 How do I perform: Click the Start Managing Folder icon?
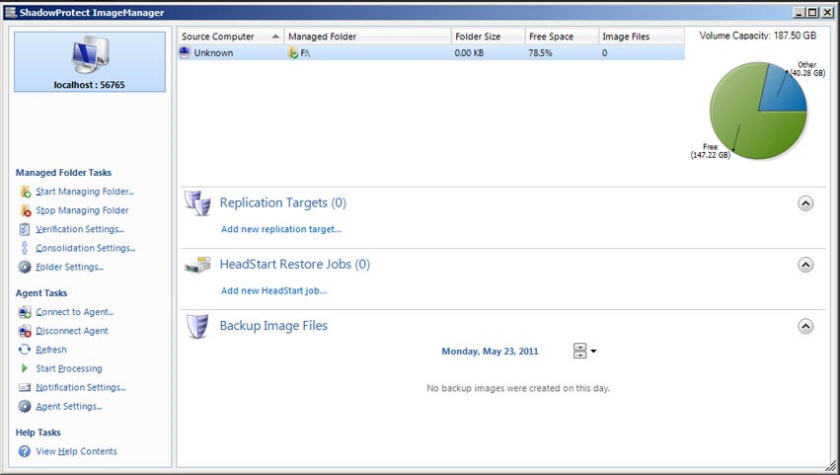click(25, 192)
